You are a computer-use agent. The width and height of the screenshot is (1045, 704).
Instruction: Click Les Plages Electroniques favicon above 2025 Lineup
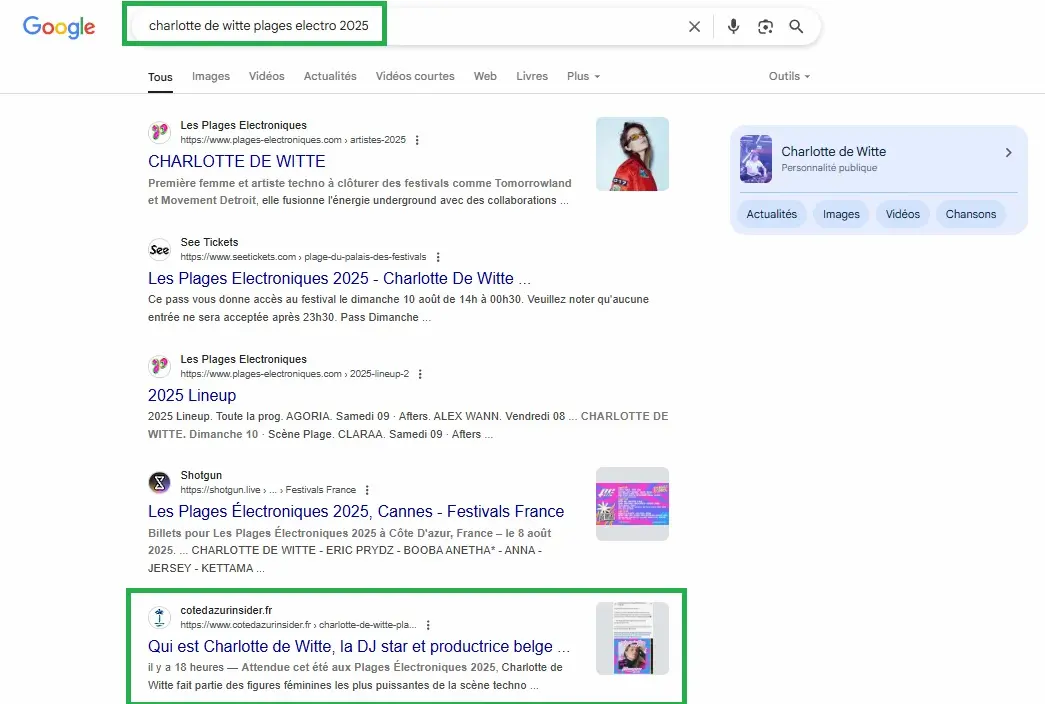159,366
